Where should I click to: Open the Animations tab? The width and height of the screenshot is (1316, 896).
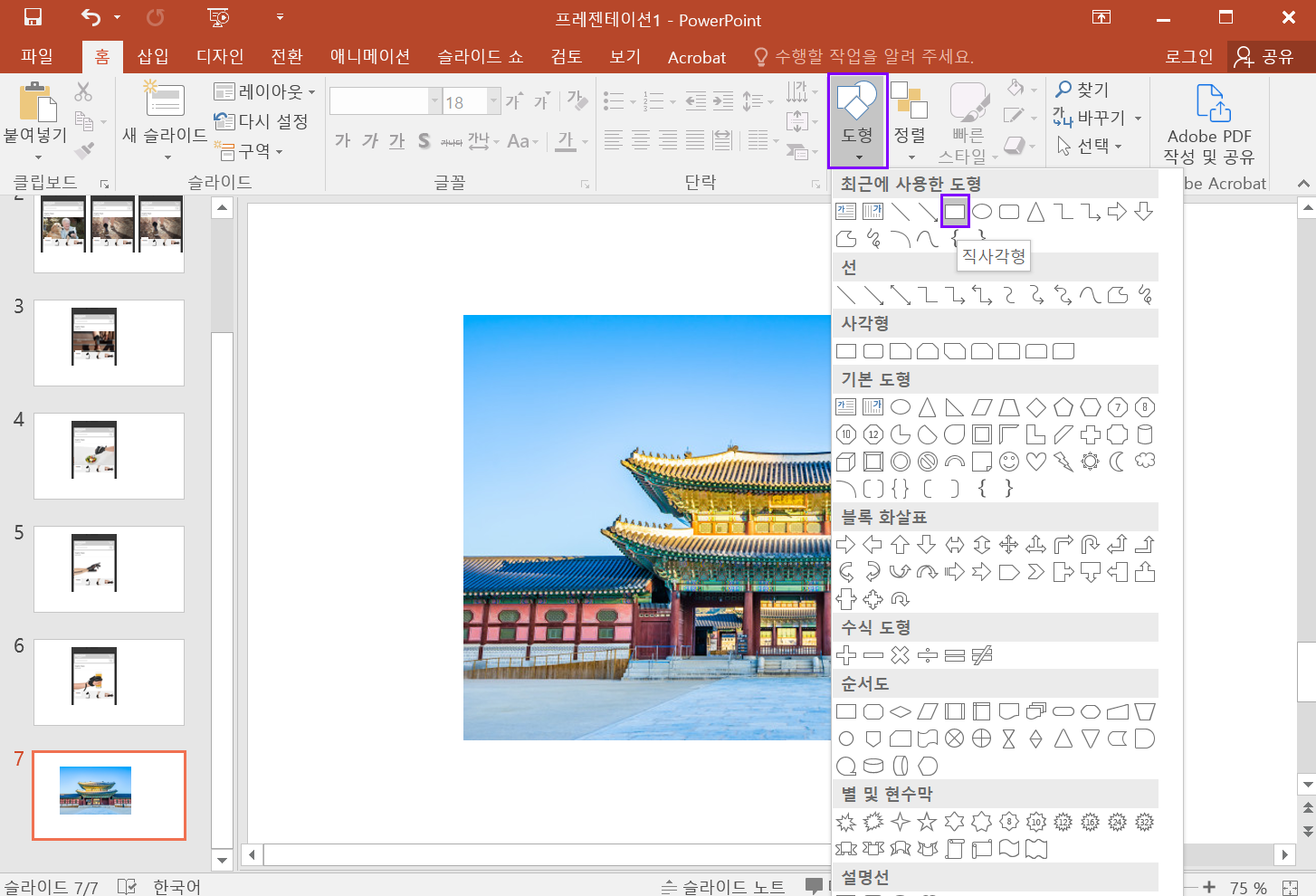pyautogui.click(x=370, y=56)
